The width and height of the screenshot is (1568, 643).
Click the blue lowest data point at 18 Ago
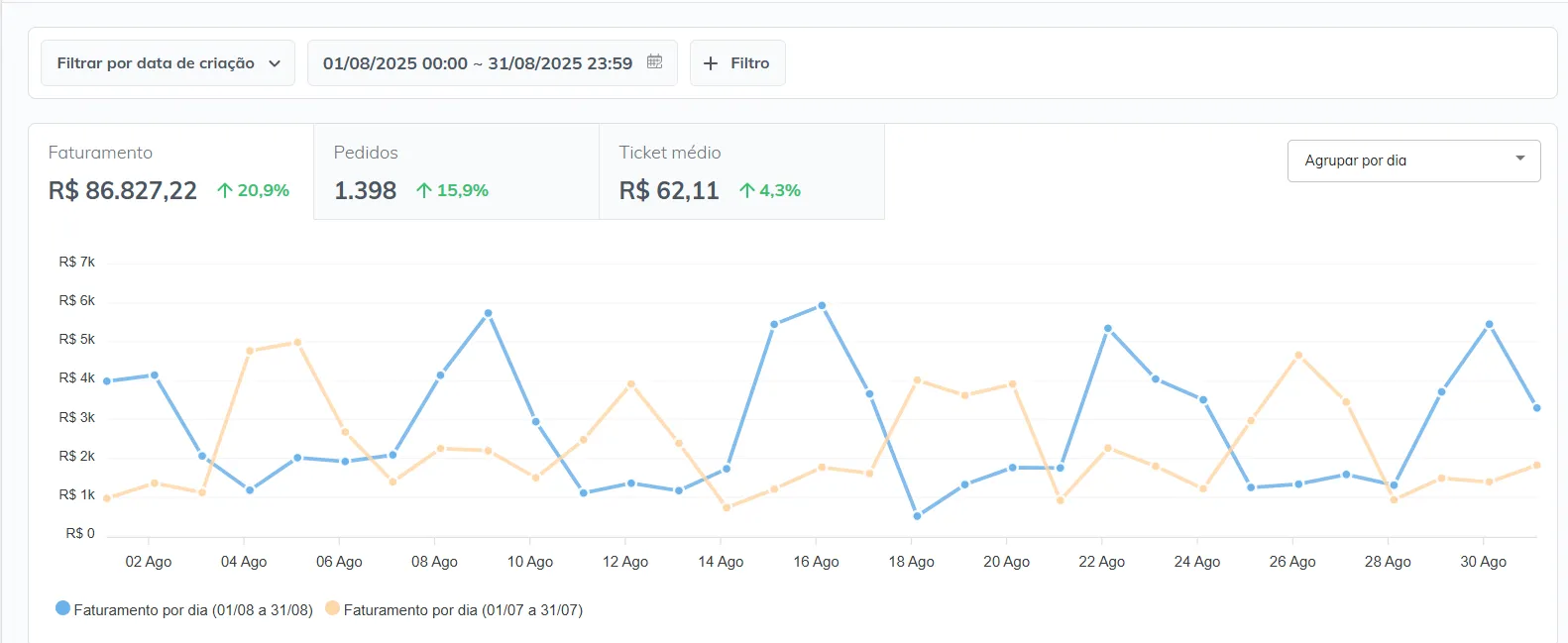pyautogui.click(x=917, y=515)
